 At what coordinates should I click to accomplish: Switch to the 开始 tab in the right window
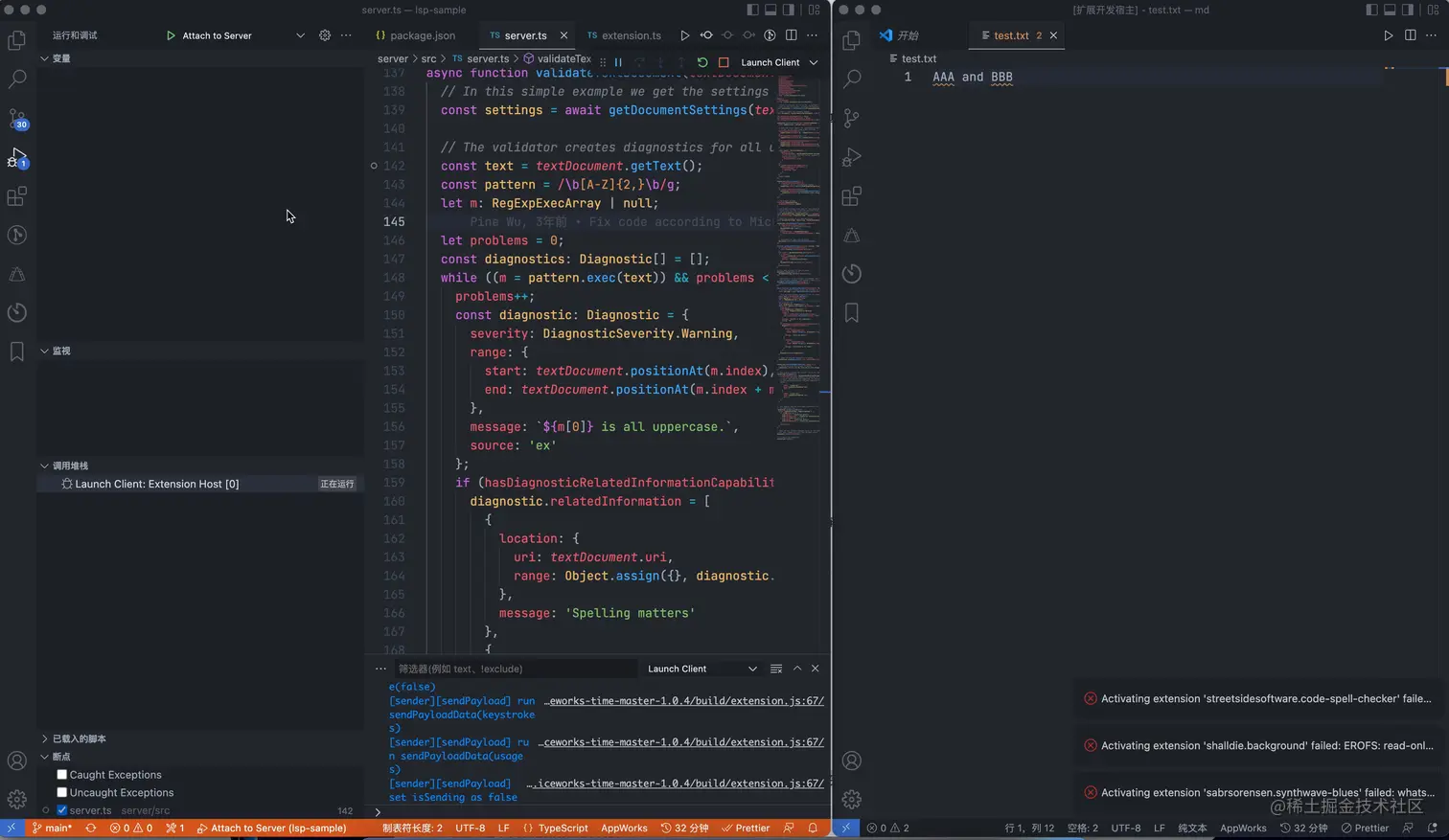point(899,35)
